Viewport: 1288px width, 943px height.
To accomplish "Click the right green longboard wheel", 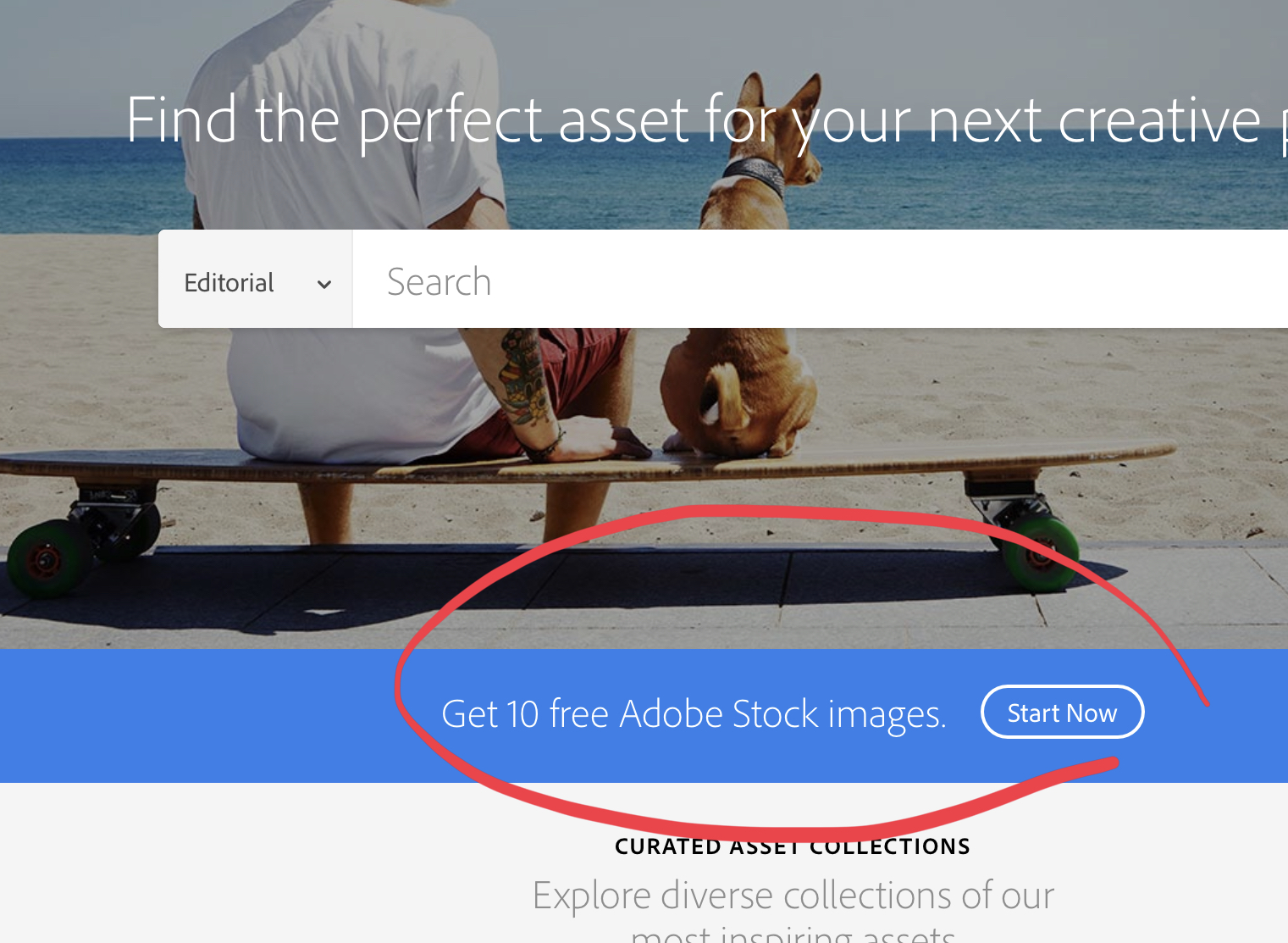I will 1039,553.
